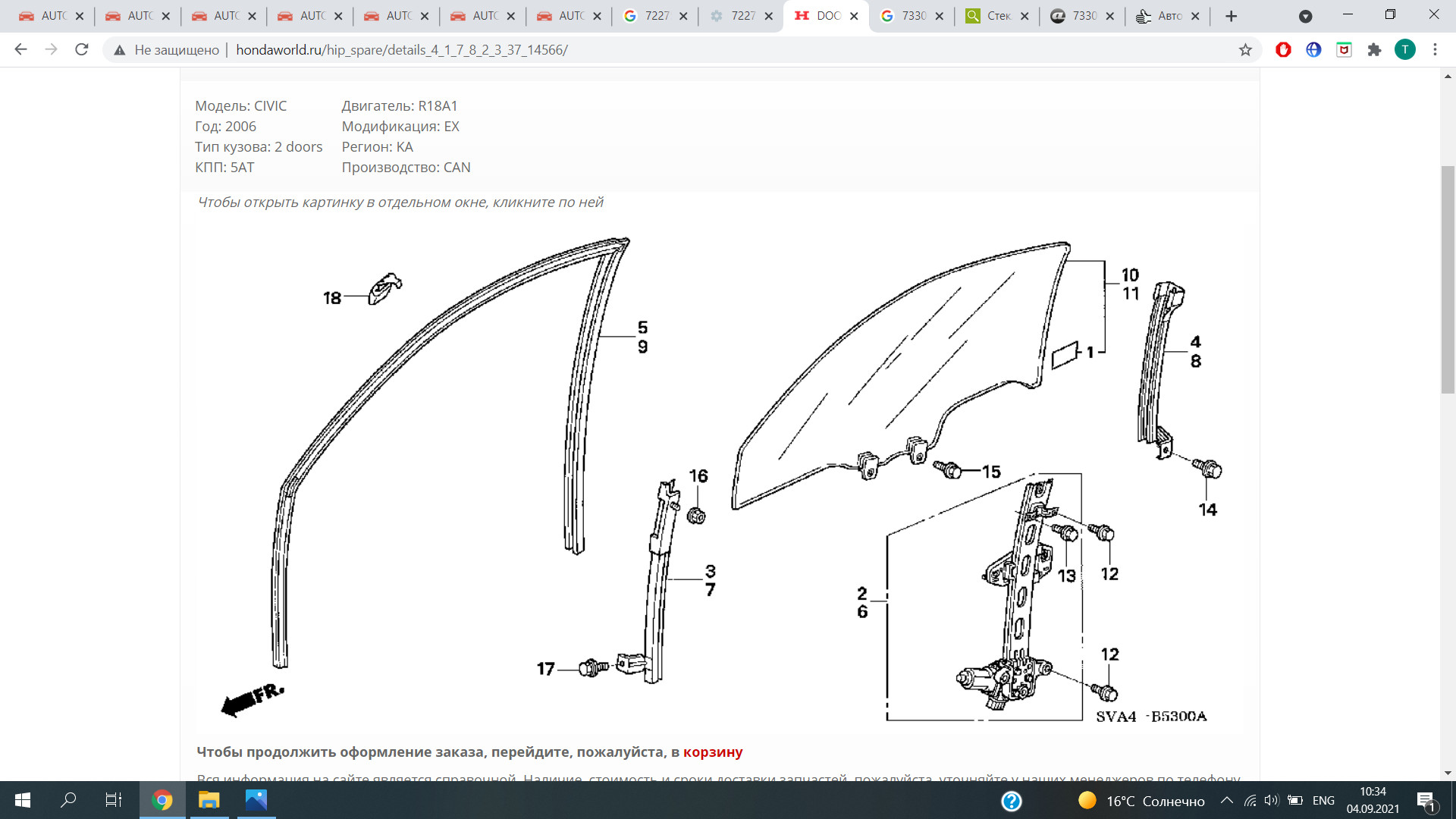The width and height of the screenshot is (1456, 819).
Task: Expand tab search dropdown arrow
Action: (x=1305, y=16)
